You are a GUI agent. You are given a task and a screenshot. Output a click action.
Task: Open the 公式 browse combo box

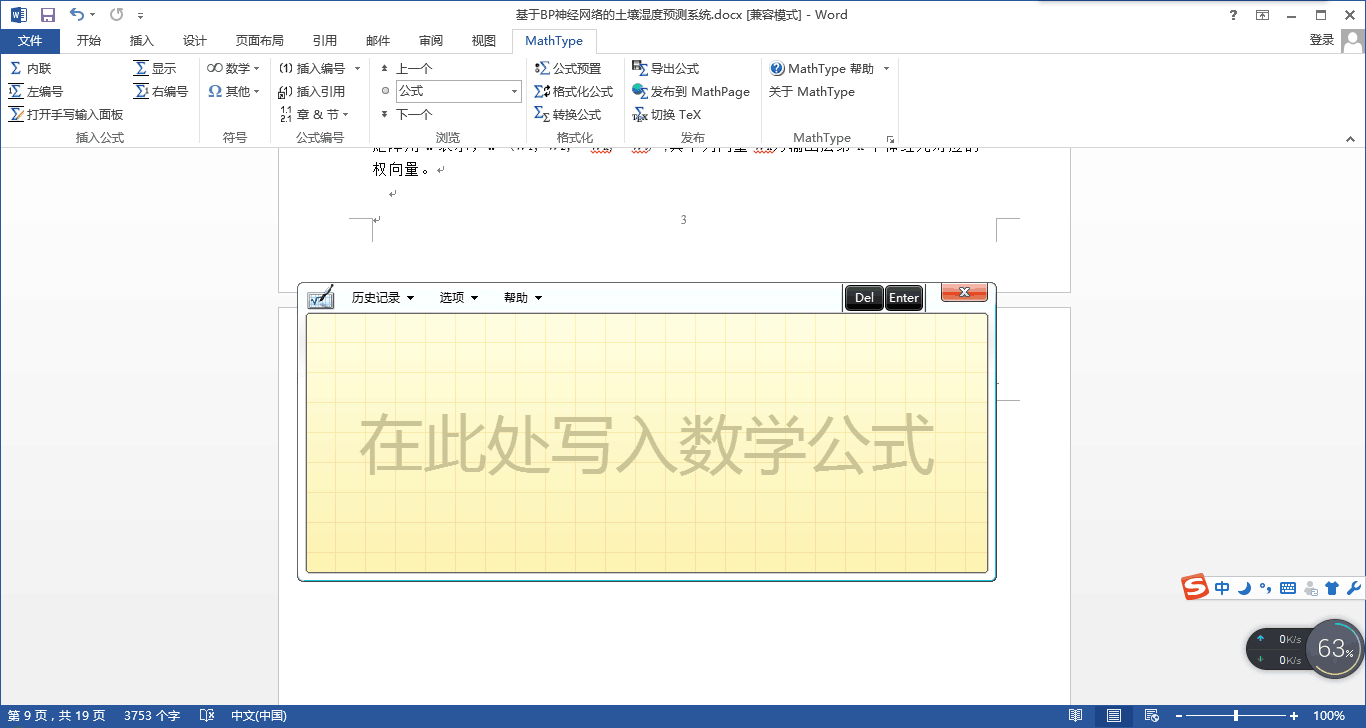pos(459,91)
